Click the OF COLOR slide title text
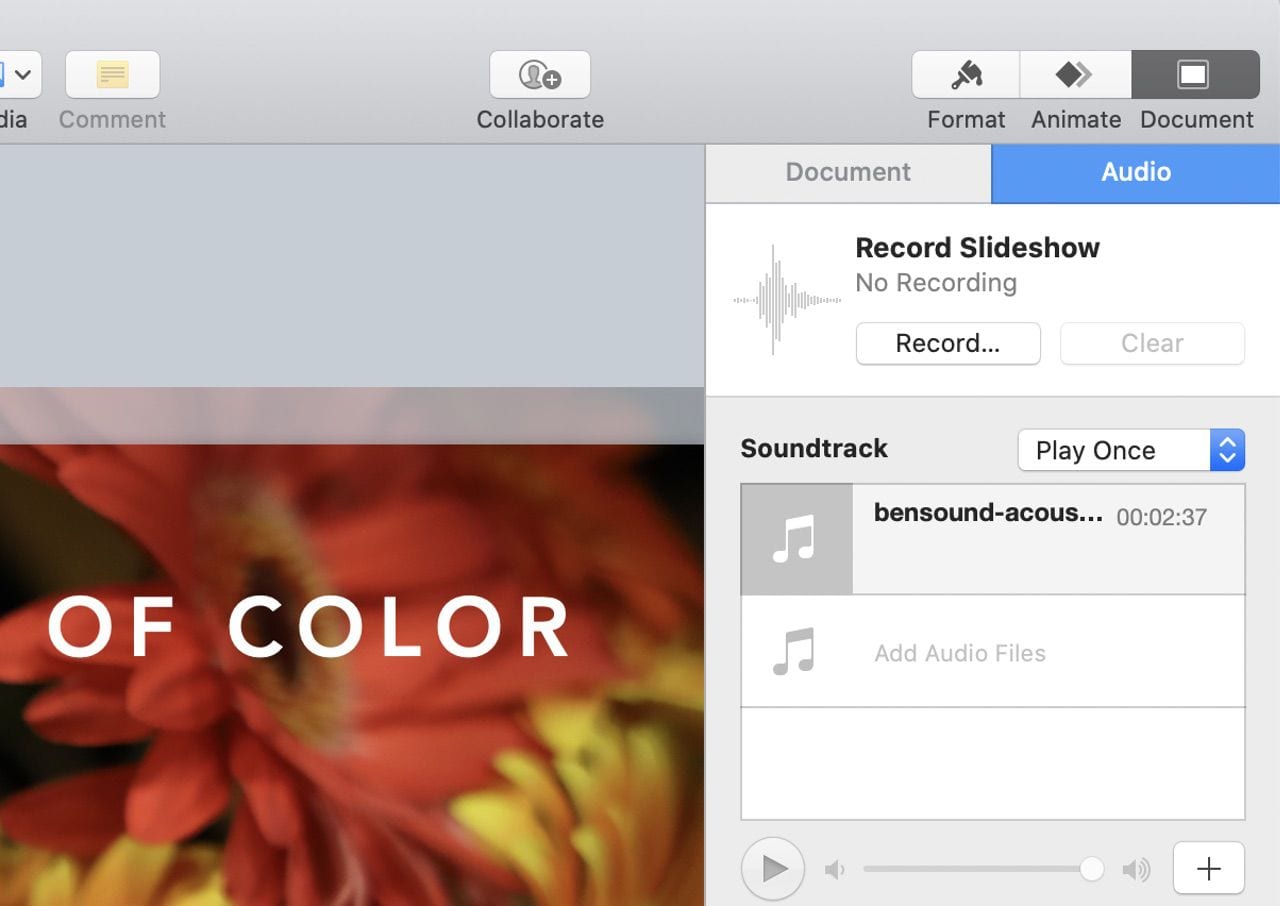The width and height of the screenshot is (1280, 906). click(310, 628)
